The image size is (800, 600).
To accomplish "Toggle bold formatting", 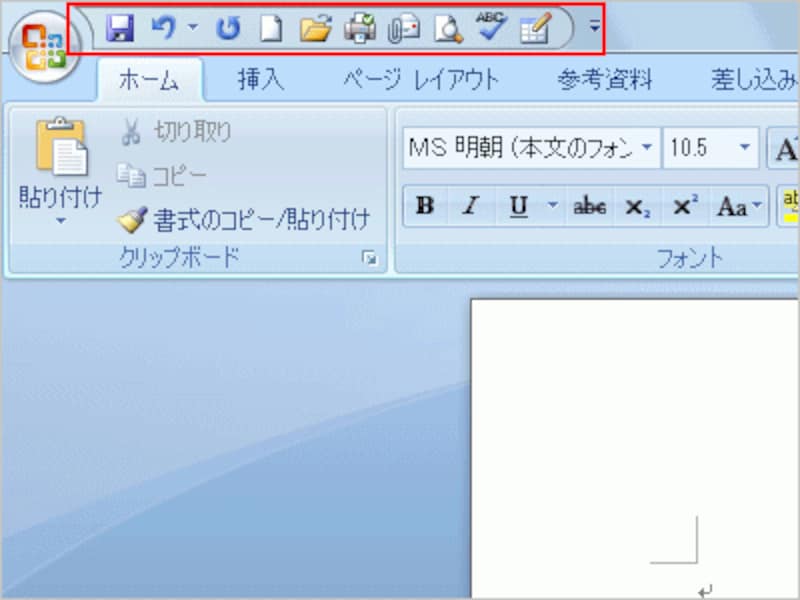I will click(425, 206).
